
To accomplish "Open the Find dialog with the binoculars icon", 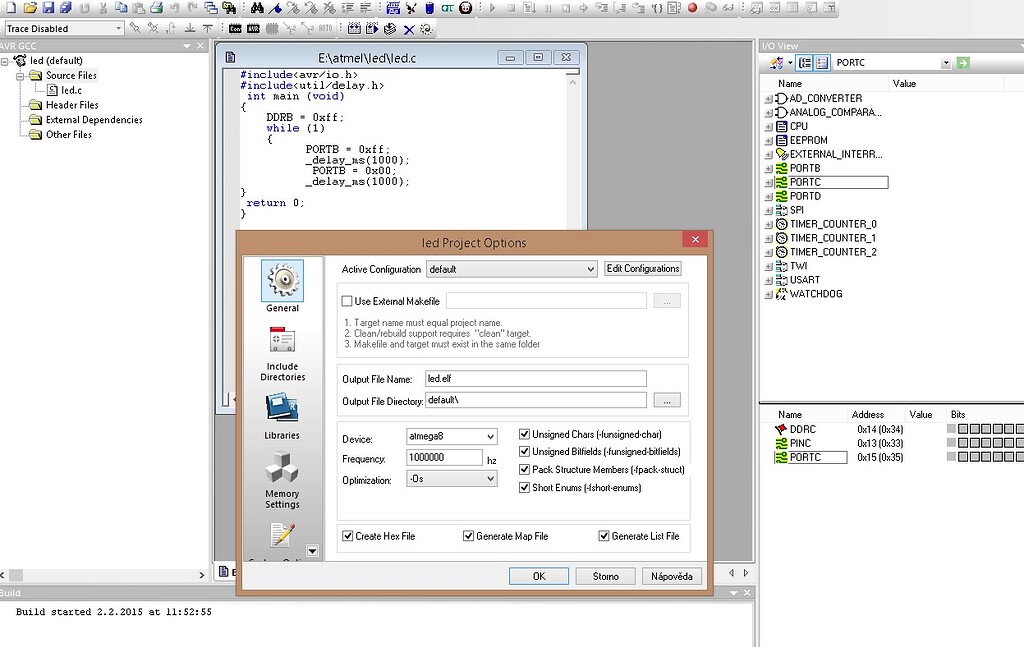I will pos(257,8).
